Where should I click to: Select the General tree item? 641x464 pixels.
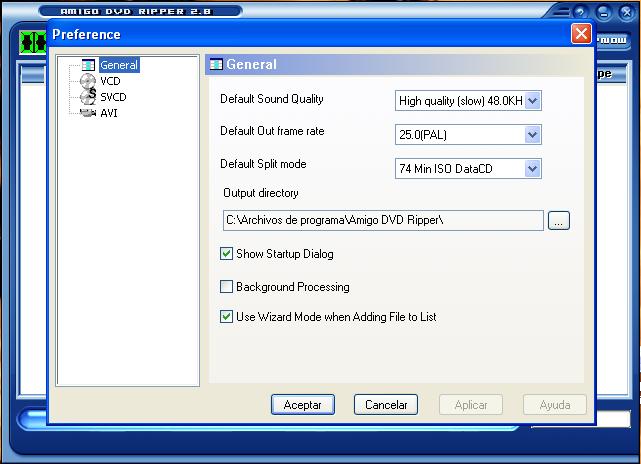tap(119, 65)
